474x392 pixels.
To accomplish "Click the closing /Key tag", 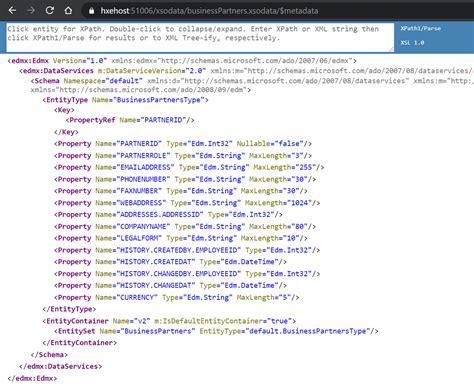I will (66, 132).
